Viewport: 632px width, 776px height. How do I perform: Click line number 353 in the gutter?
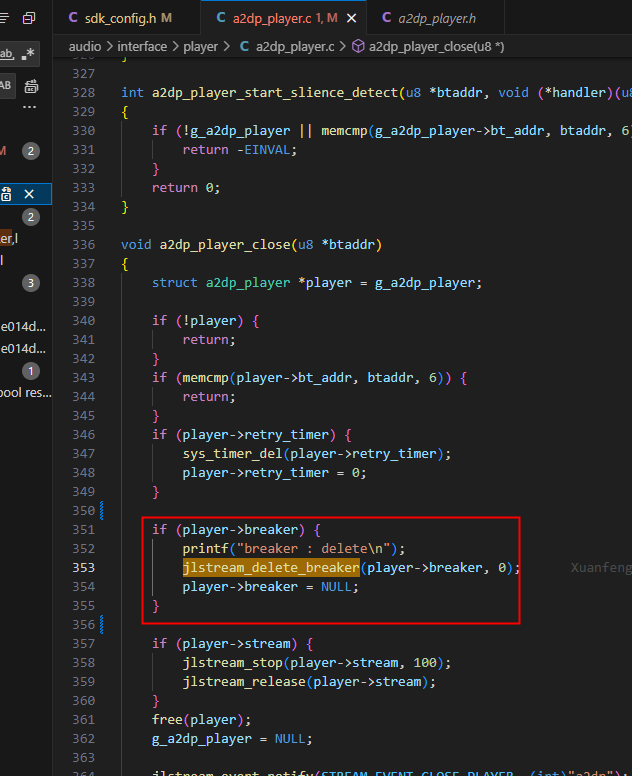(84, 568)
